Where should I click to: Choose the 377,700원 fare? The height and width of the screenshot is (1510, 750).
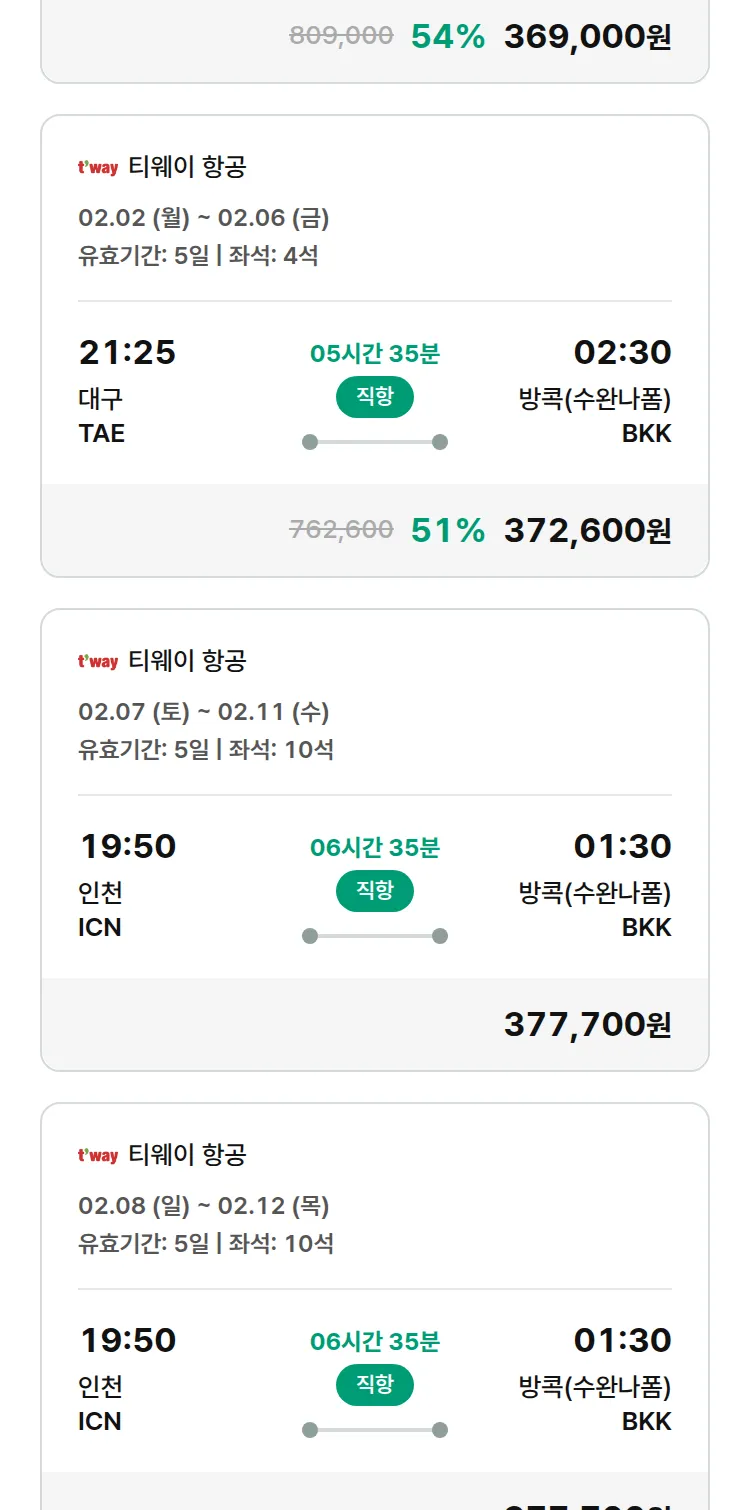pyautogui.click(x=587, y=1024)
